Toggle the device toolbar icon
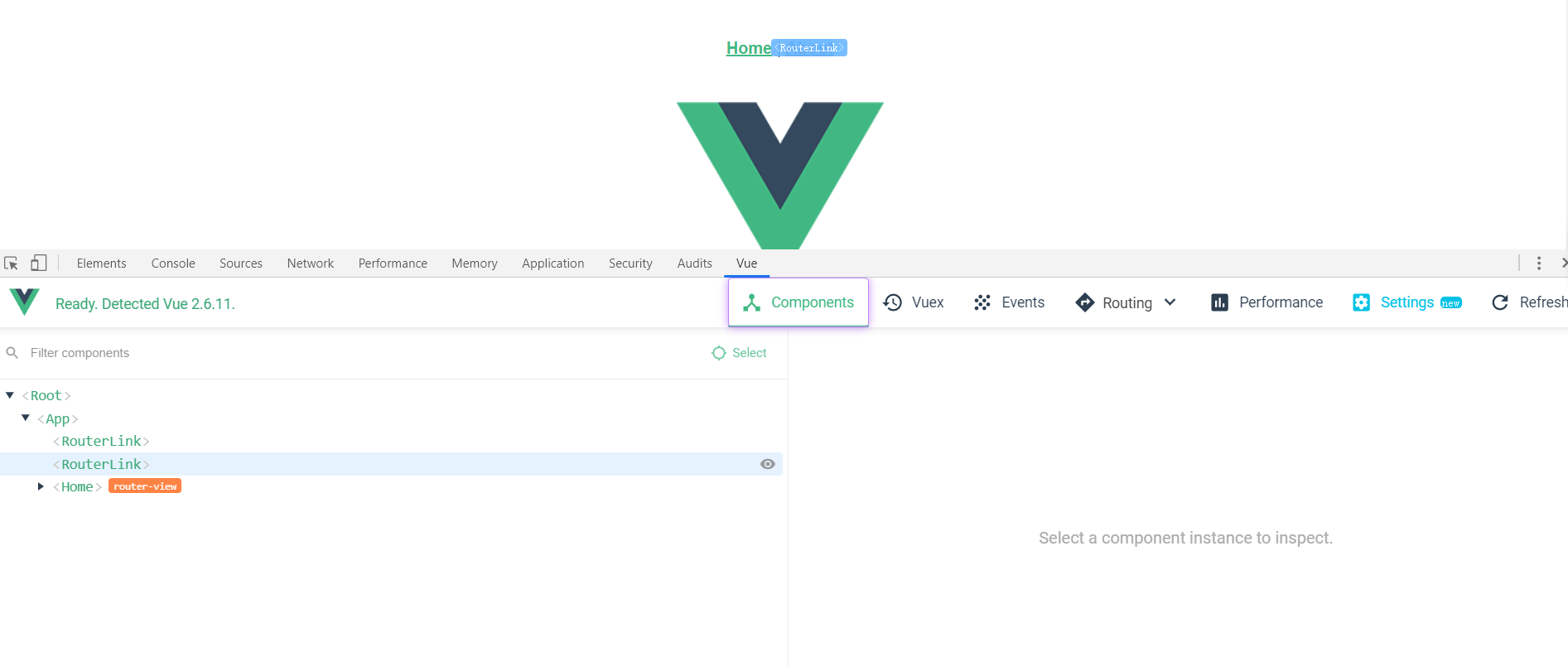The width and height of the screenshot is (1568, 667). [38, 263]
